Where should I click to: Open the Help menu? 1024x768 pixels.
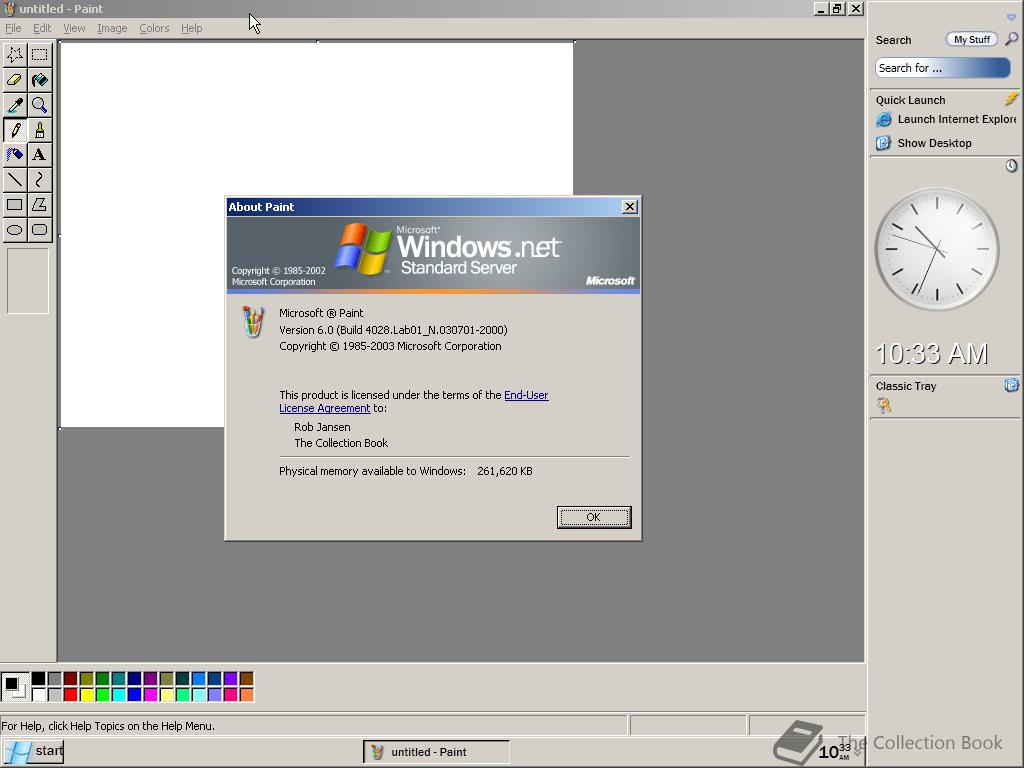click(x=191, y=28)
